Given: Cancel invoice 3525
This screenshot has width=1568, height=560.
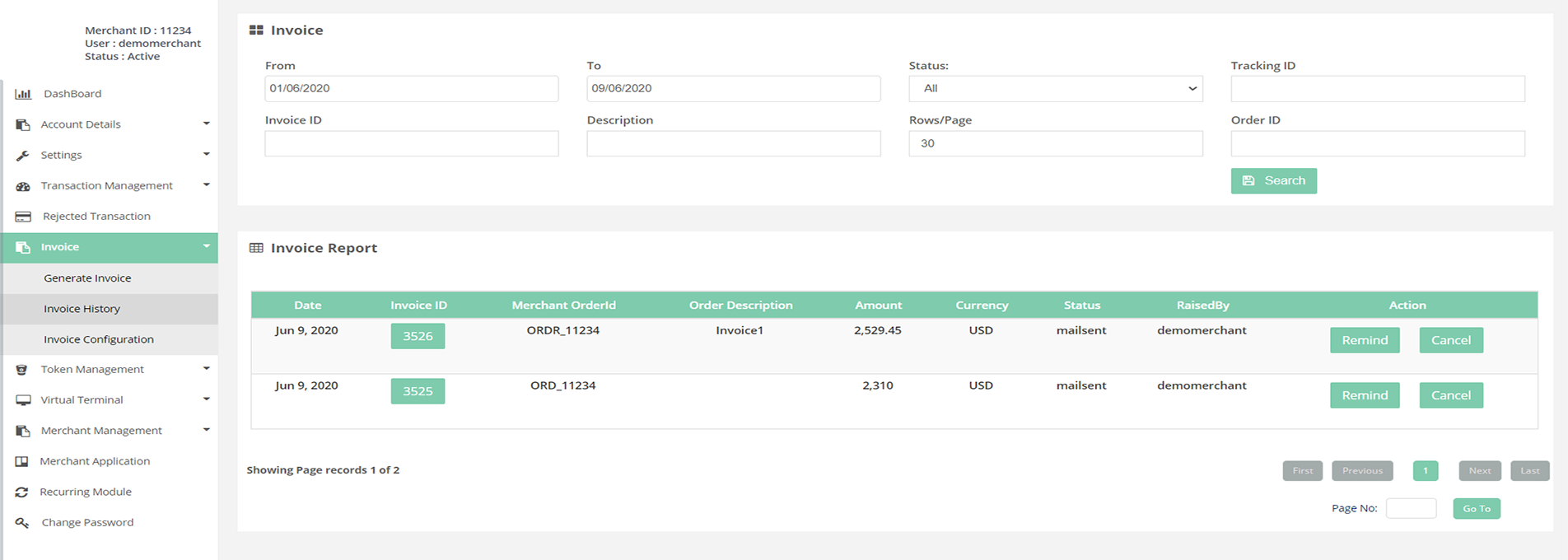Looking at the screenshot, I should click(x=1450, y=395).
